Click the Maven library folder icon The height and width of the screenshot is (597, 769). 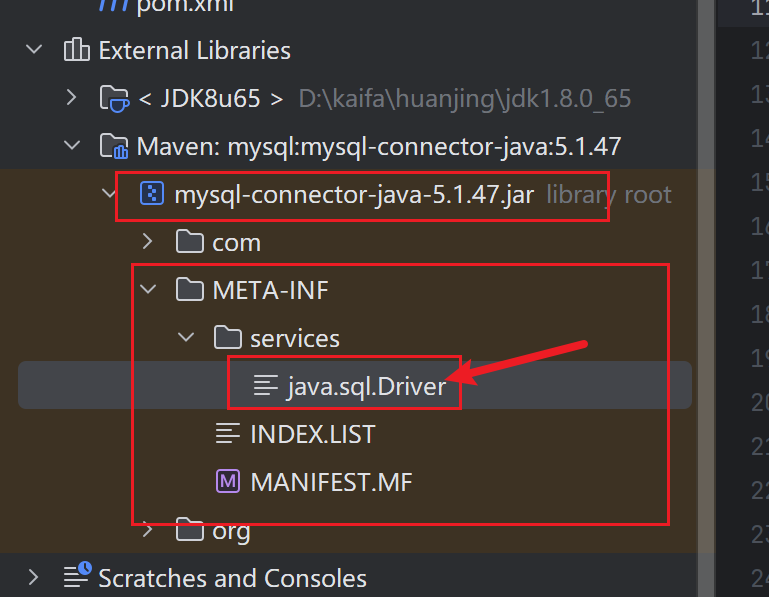coord(114,146)
